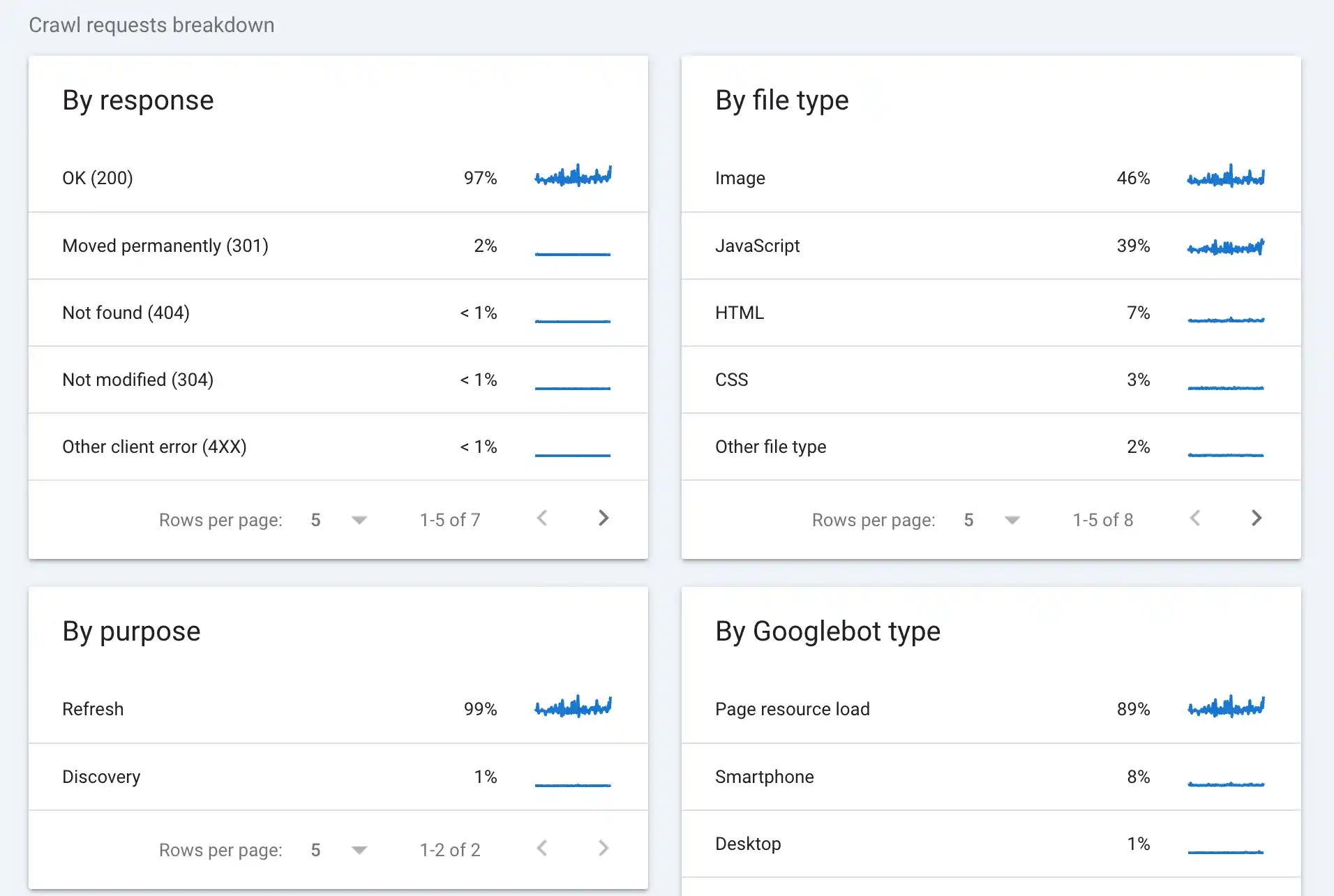
Task: Go to previous page in By purpose card
Action: point(542,849)
